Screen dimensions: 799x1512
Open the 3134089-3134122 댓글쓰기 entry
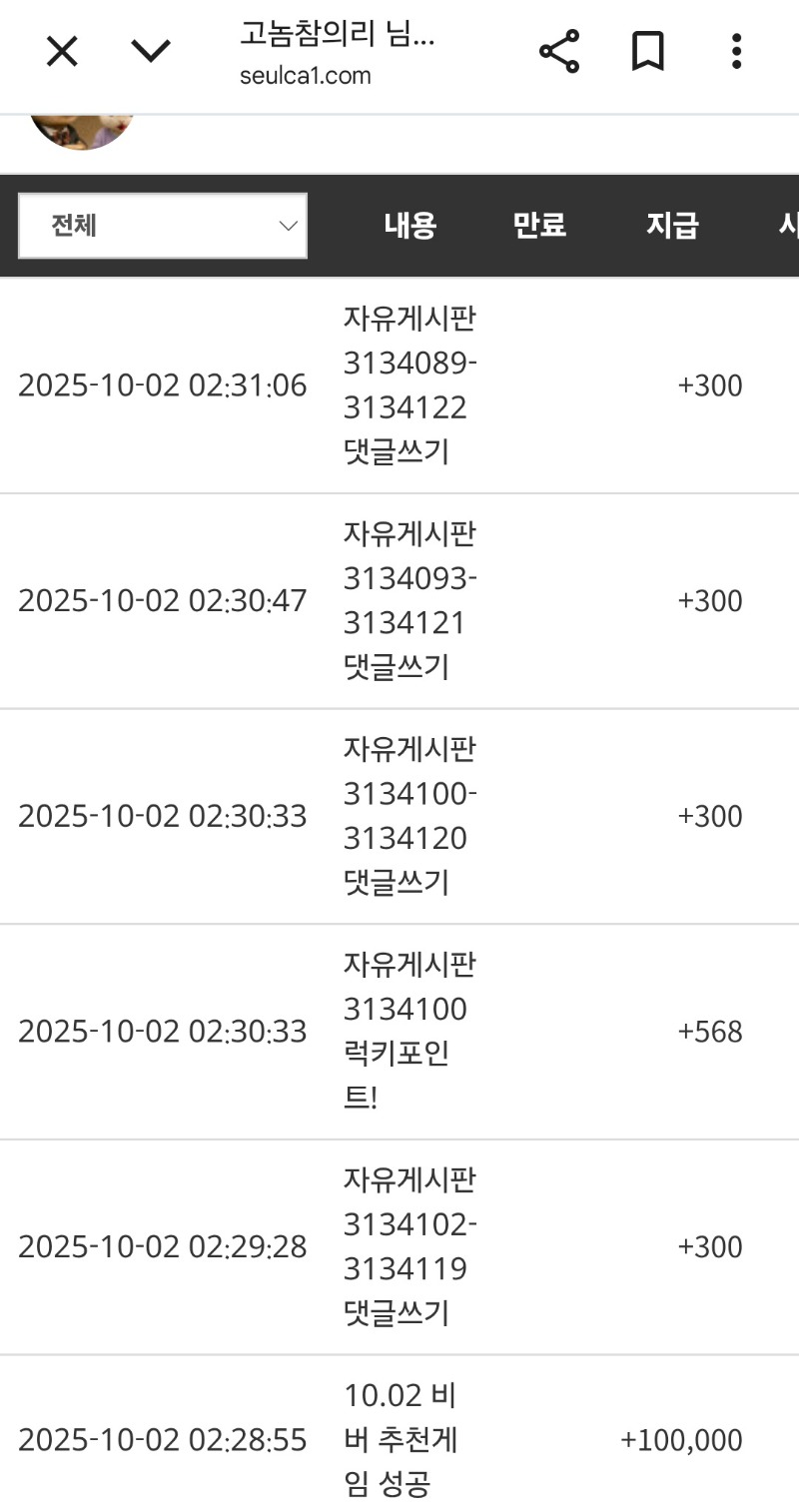coord(409,385)
